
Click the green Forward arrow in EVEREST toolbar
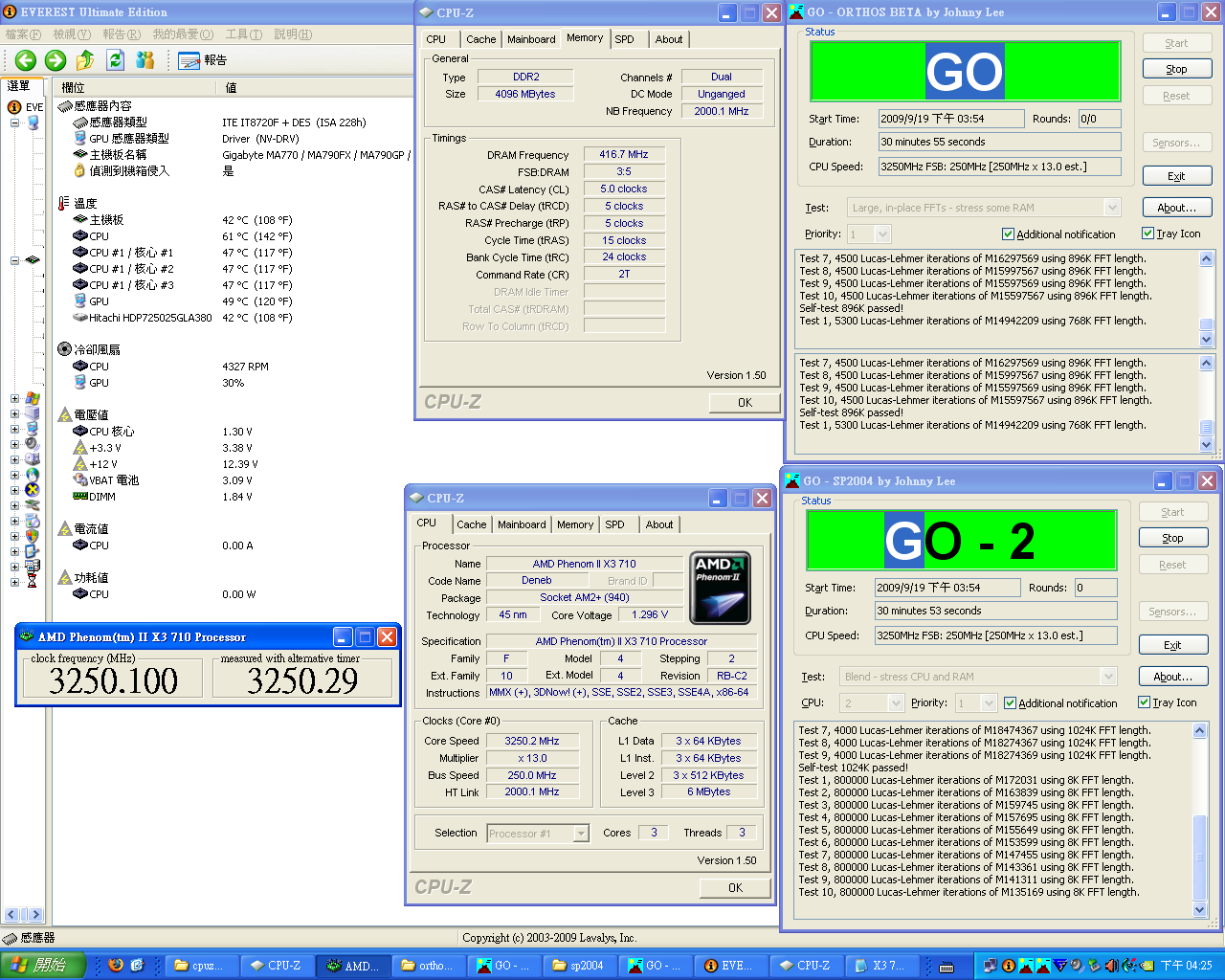(56, 60)
